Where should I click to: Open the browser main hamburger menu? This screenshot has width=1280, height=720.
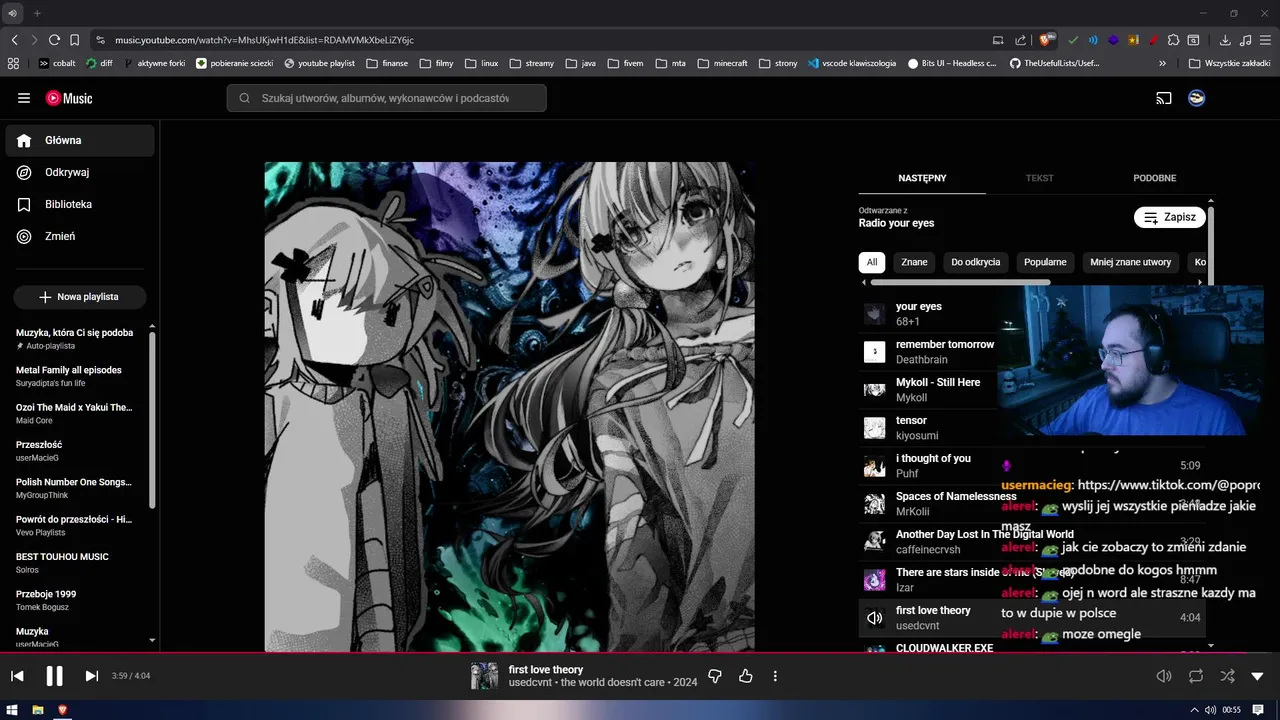pyautogui.click(x=1265, y=40)
